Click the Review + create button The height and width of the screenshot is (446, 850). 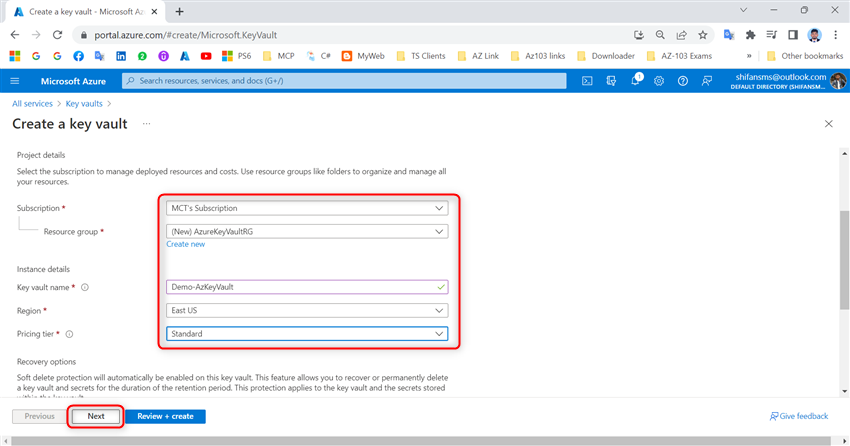point(165,416)
